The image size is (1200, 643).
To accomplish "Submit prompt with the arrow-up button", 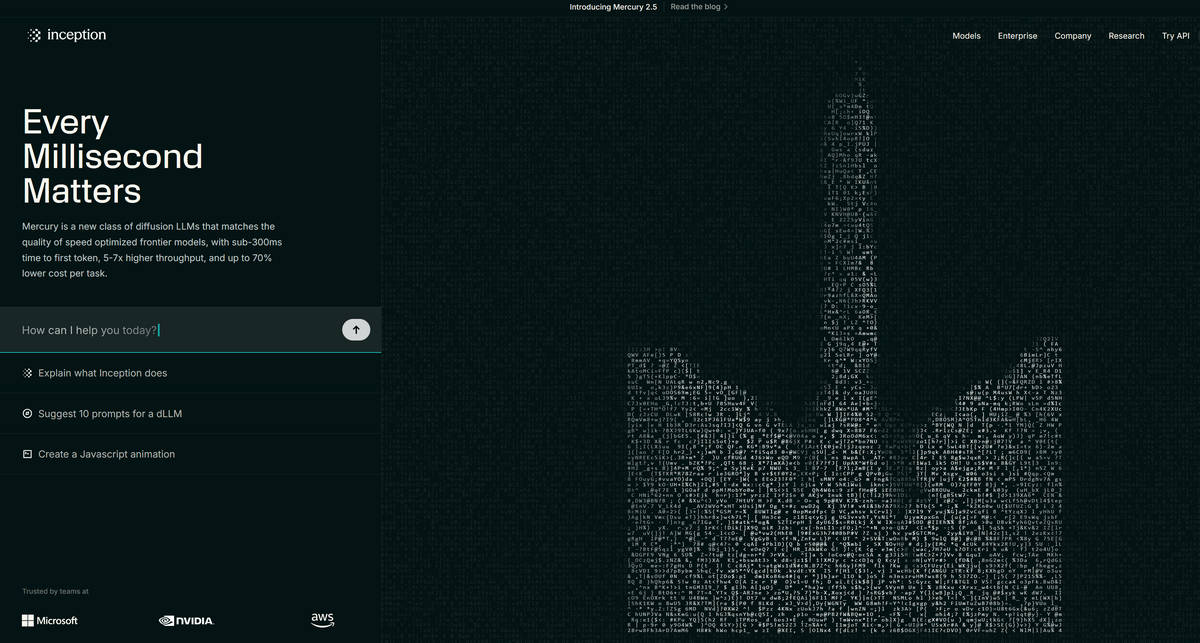I will (356, 329).
